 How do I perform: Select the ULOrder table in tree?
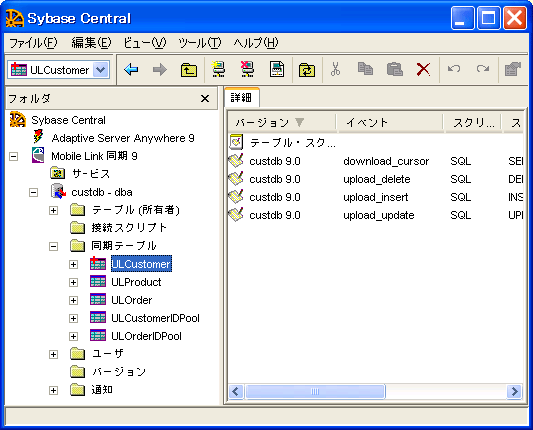click(132, 300)
